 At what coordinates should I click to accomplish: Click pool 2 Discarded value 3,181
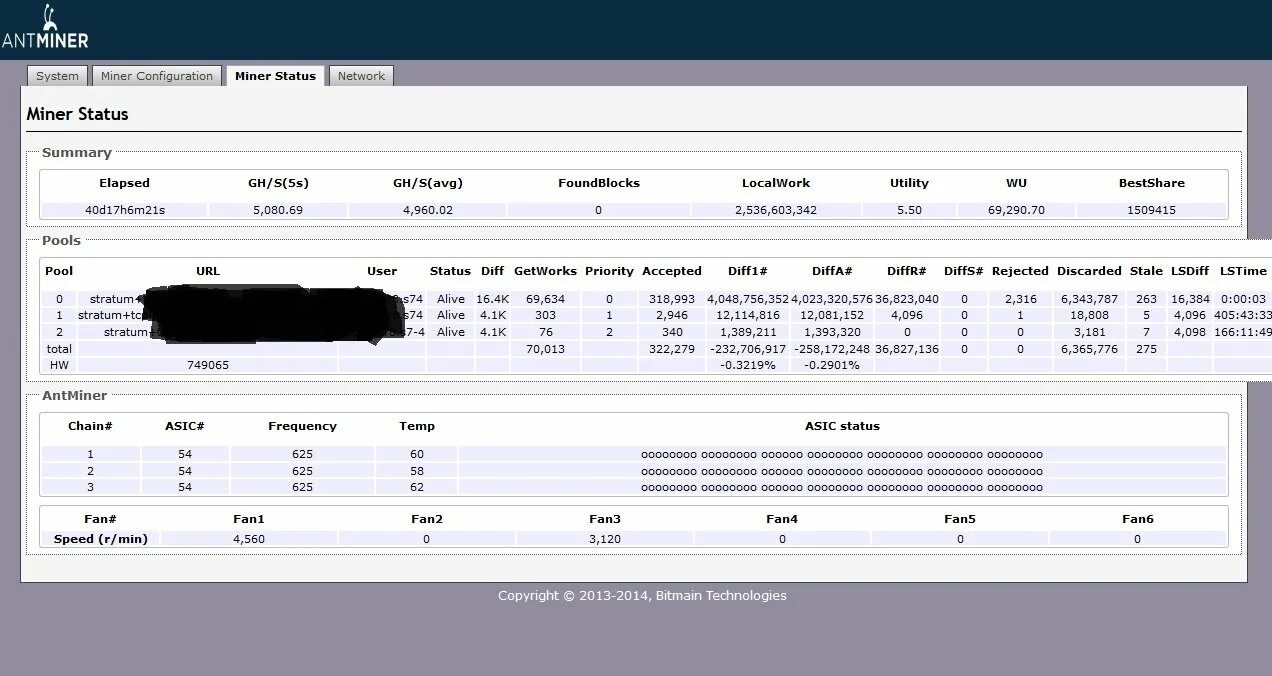(1089, 332)
